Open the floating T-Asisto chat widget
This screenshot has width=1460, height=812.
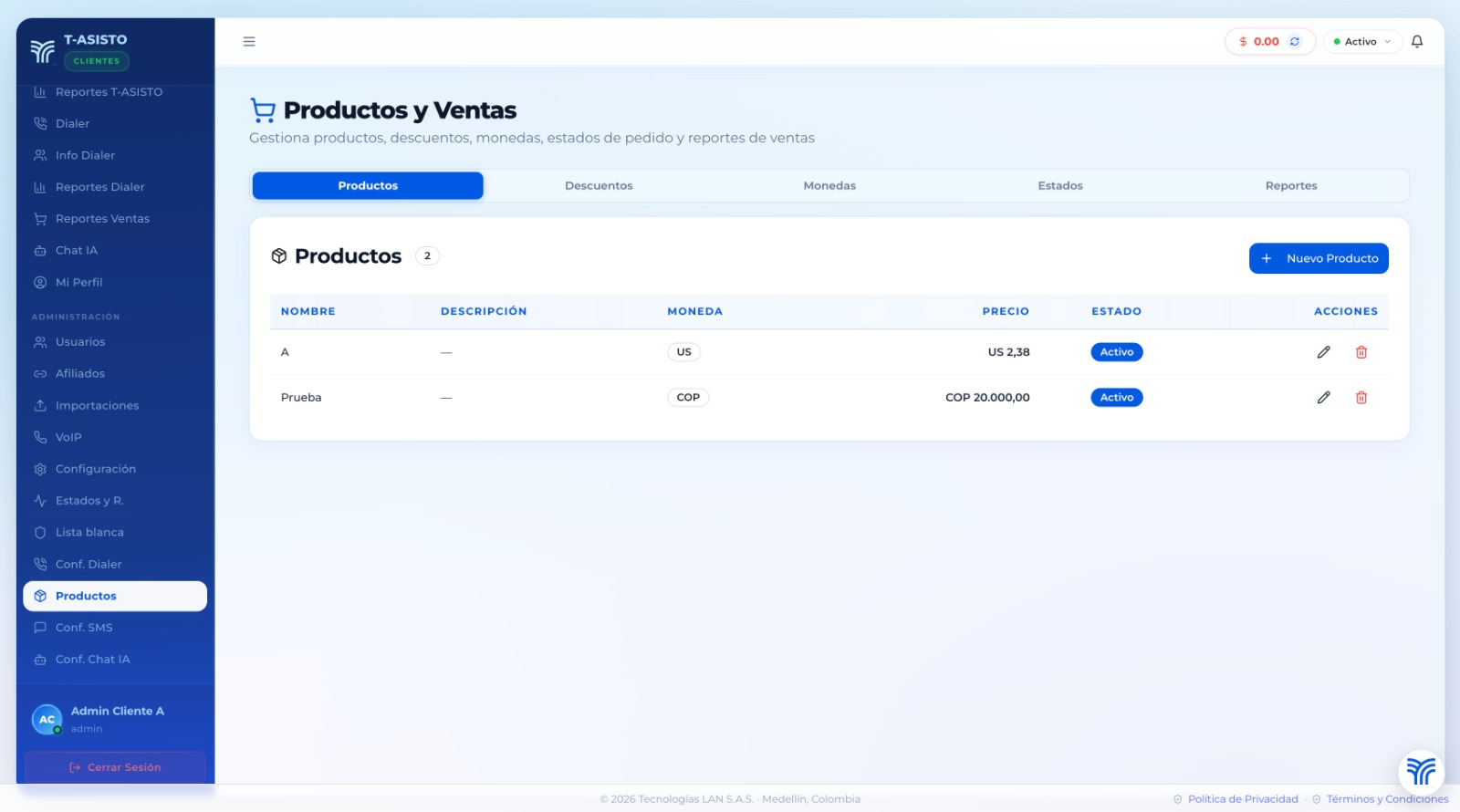coord(1421,771)
